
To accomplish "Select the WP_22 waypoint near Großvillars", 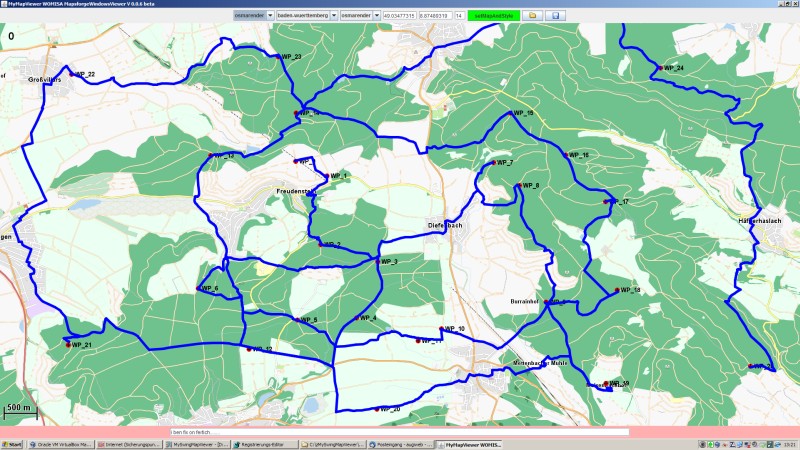I will tap(69, 76).
